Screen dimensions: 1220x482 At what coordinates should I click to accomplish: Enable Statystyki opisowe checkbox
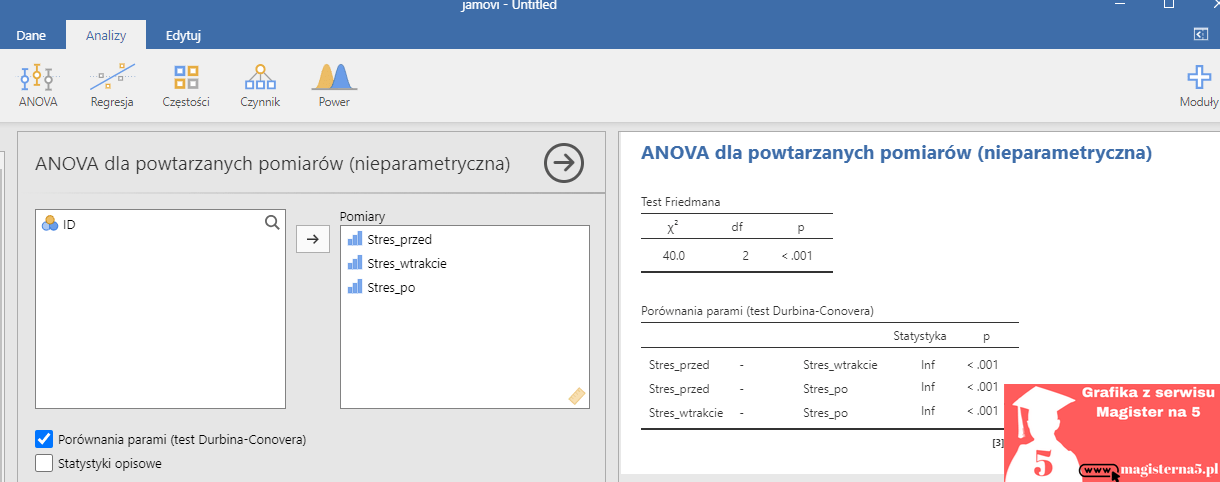44,463
